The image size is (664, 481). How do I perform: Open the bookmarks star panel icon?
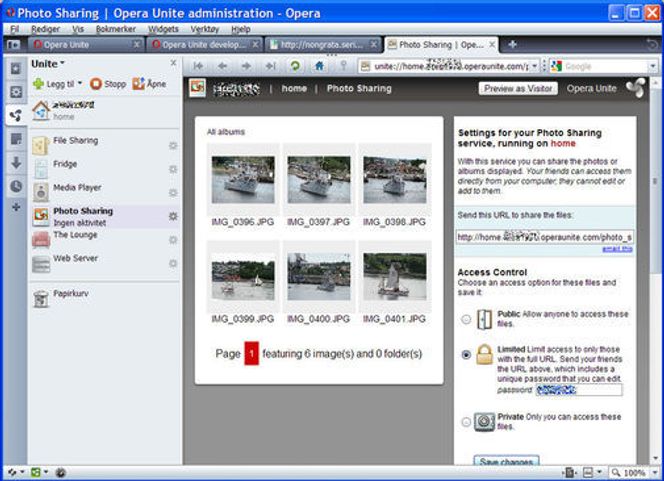16,69
